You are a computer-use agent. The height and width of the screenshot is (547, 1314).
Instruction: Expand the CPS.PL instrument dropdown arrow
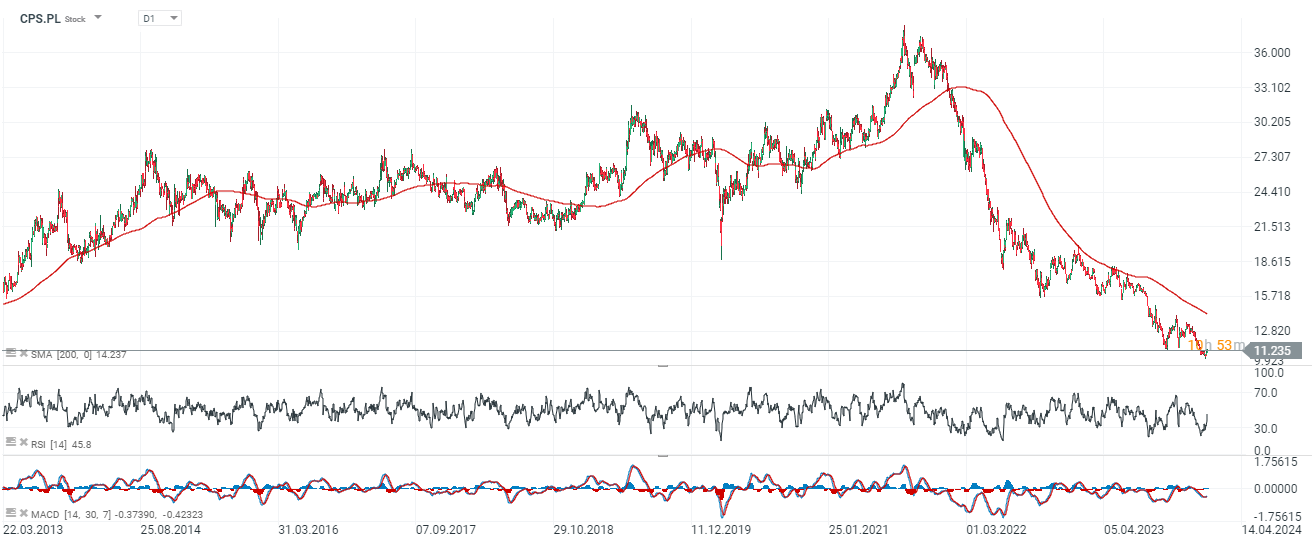click(98, 18)
